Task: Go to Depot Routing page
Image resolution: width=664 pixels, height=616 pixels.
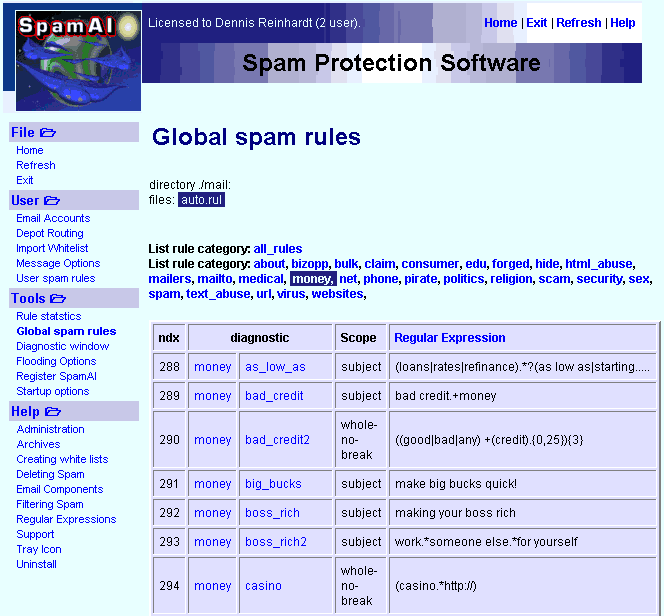Action: 50,233
